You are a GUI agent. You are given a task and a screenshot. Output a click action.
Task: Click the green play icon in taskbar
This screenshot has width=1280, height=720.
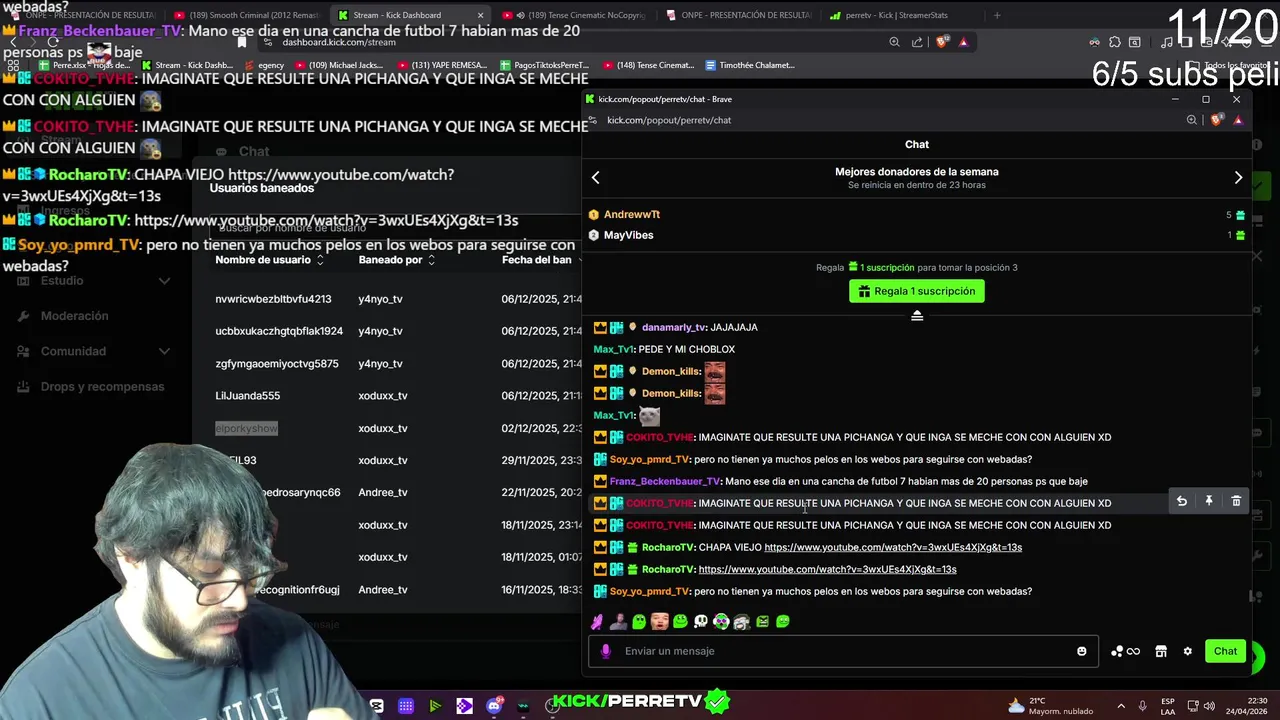435,706
